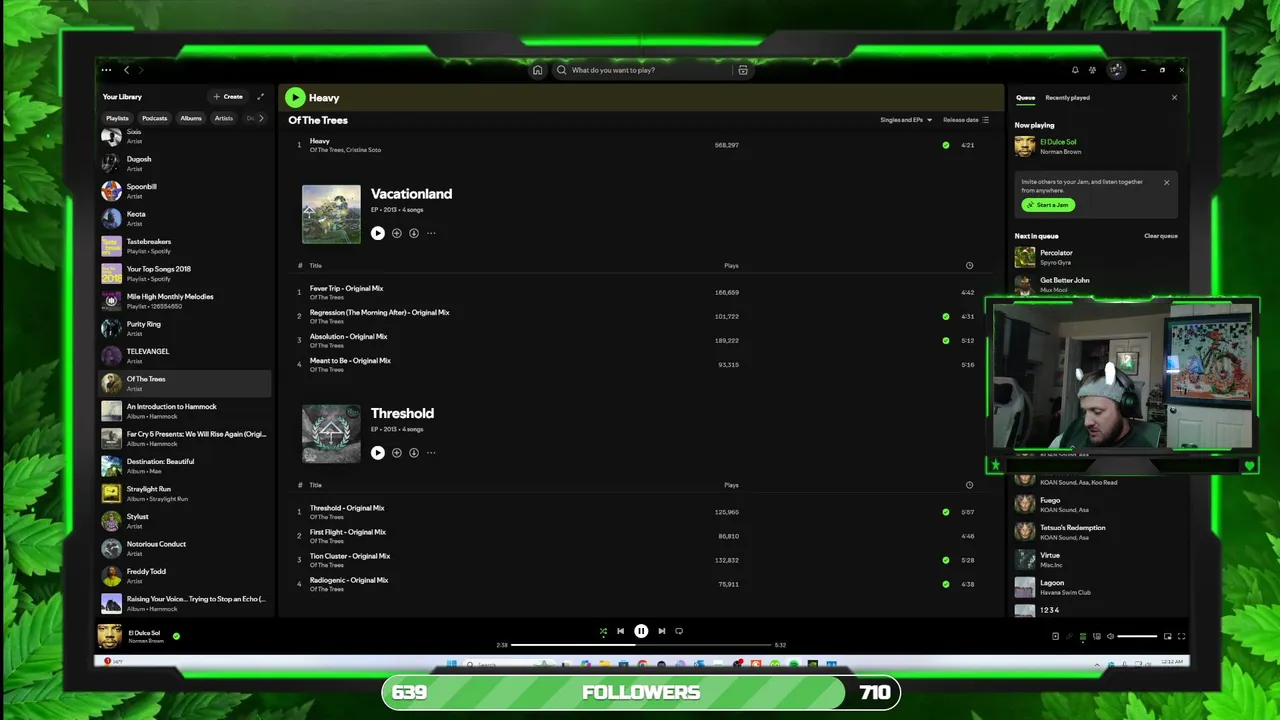Toggle saved checkmark for El Dulce Sol

[x=176, y=636]
